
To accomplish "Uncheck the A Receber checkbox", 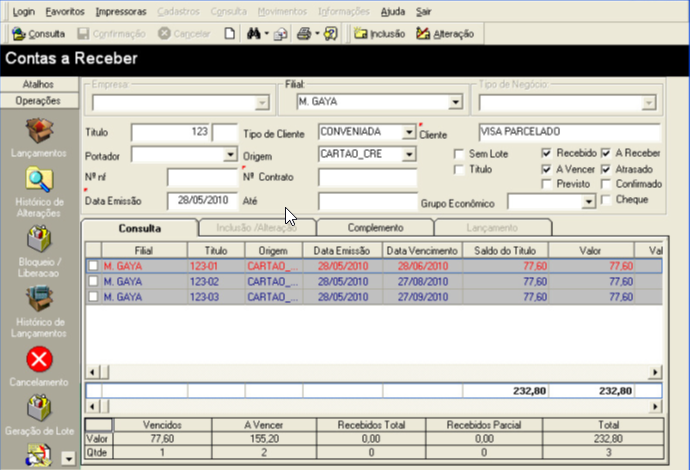I will [606, 153].
